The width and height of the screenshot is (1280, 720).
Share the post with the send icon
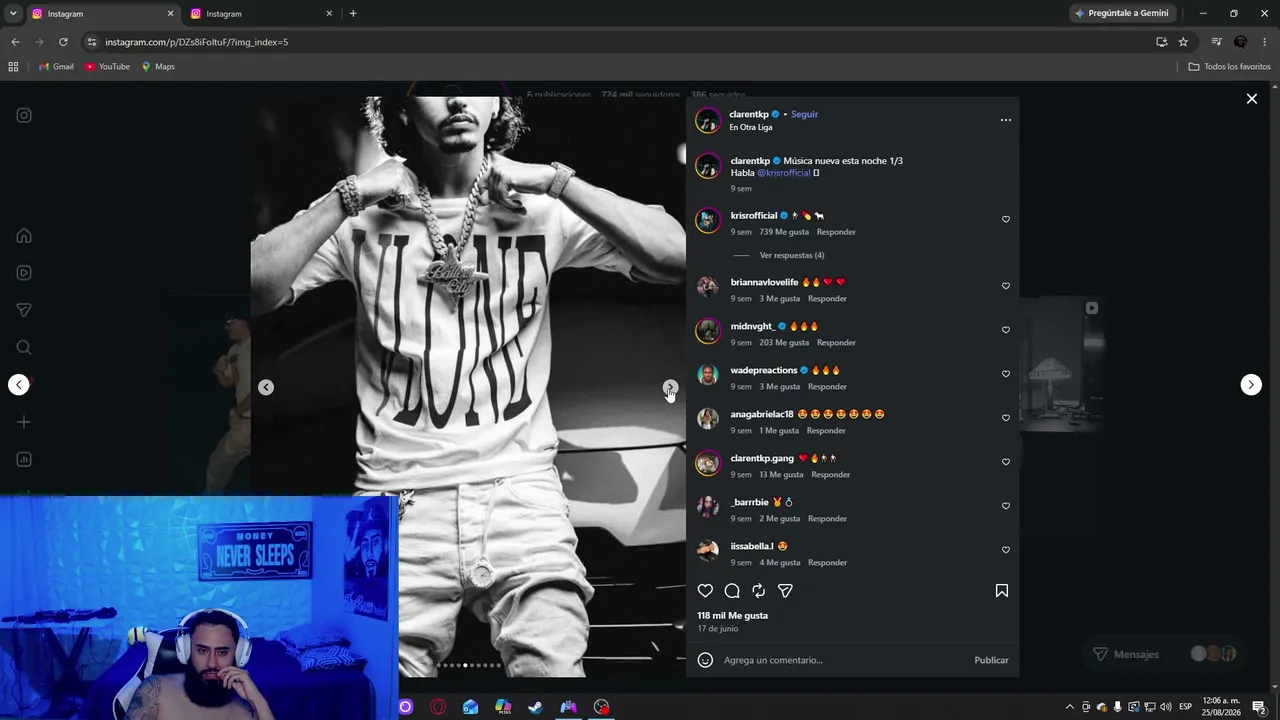coord(785,591)
